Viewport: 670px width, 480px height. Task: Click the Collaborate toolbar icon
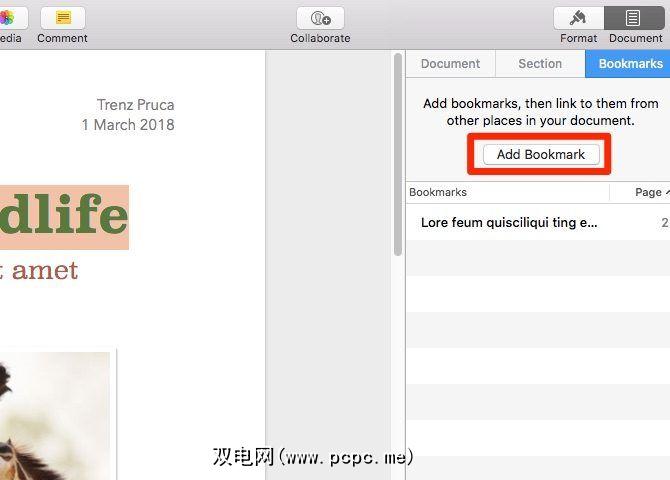pyautogui.click(x=320, y=18)
